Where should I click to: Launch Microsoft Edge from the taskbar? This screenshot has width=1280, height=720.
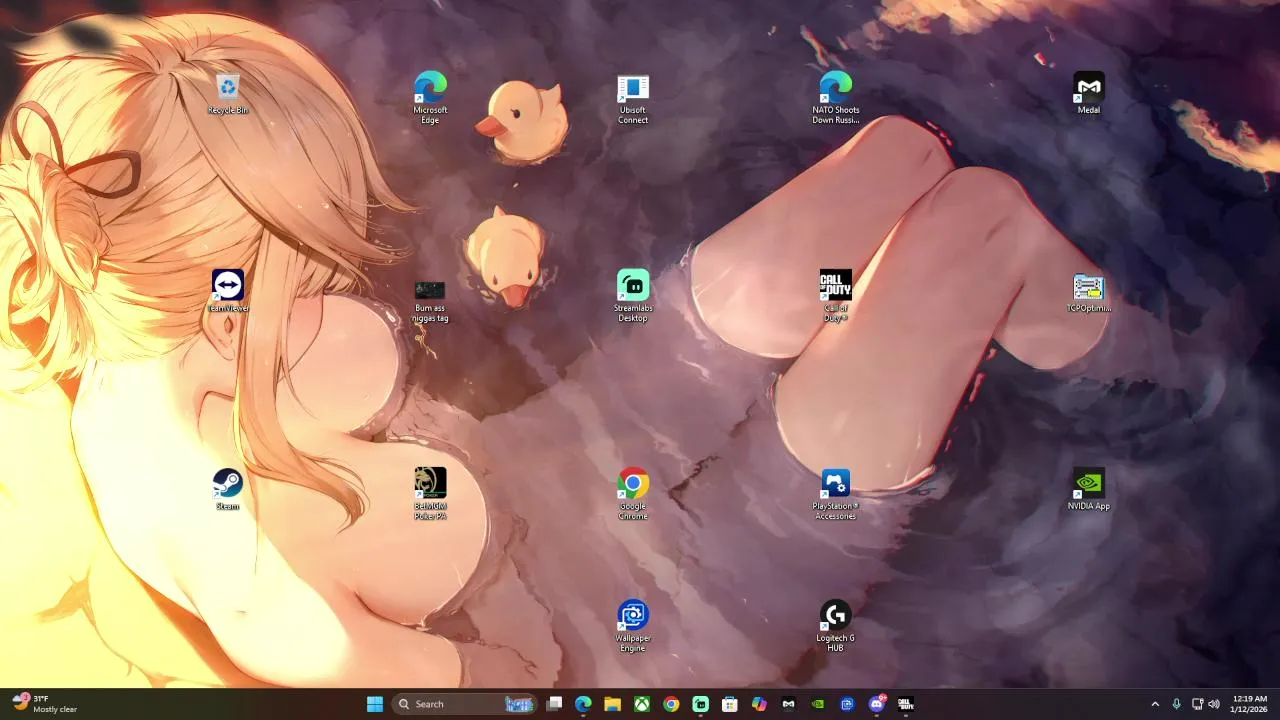pos(583,704)
